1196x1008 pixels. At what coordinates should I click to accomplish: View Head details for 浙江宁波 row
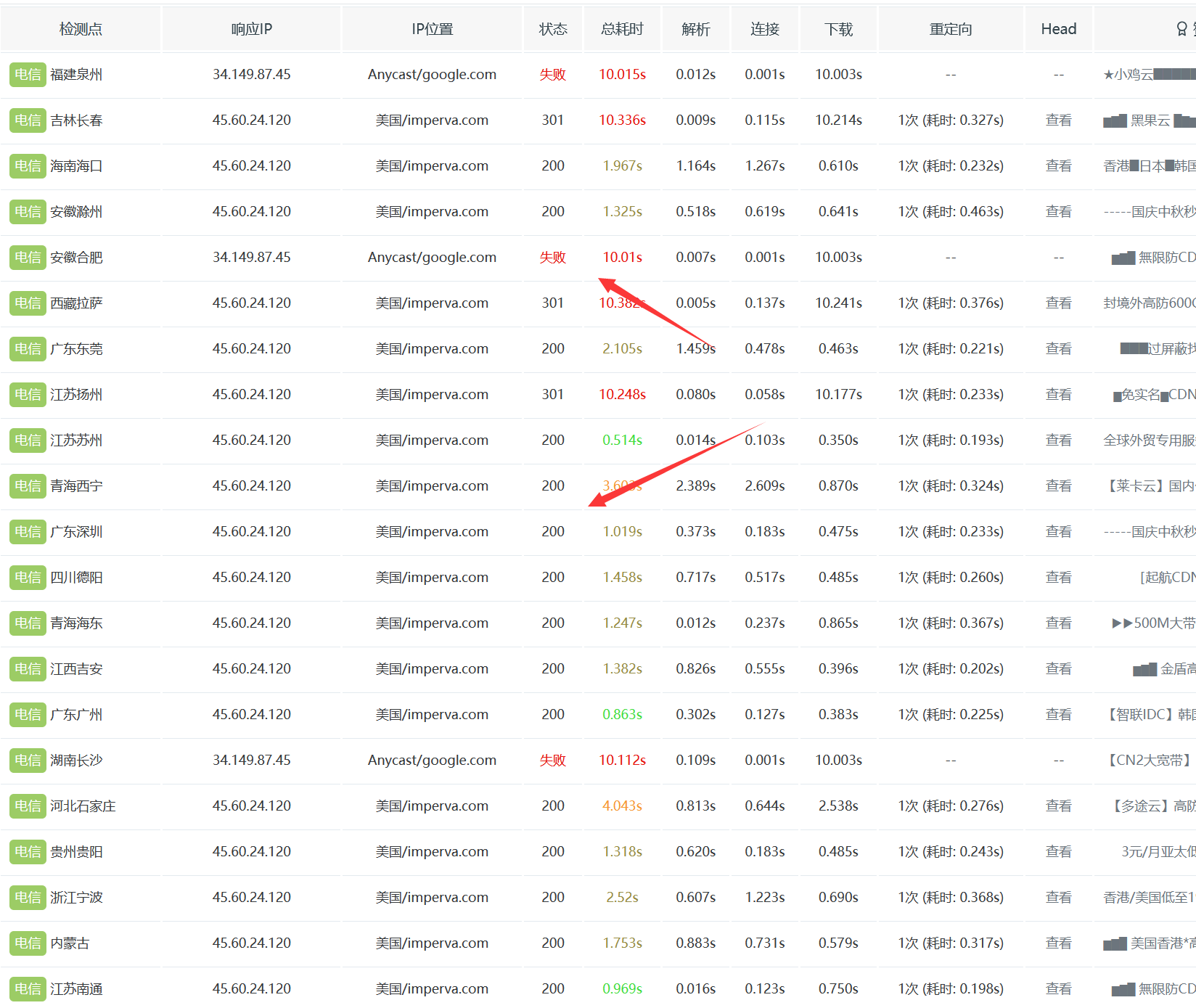coord(1058,898)
